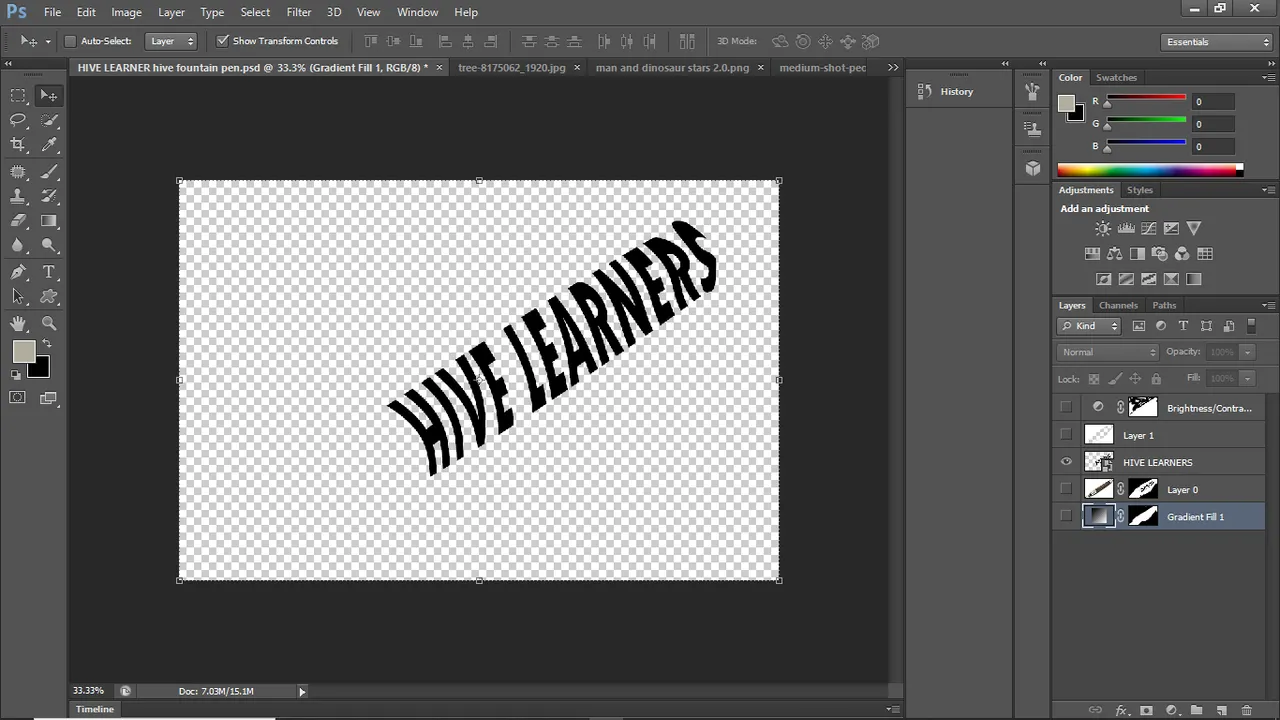Select the Pen tool
This screenshot has width=1280, height=720.
(x=18, y=272)
